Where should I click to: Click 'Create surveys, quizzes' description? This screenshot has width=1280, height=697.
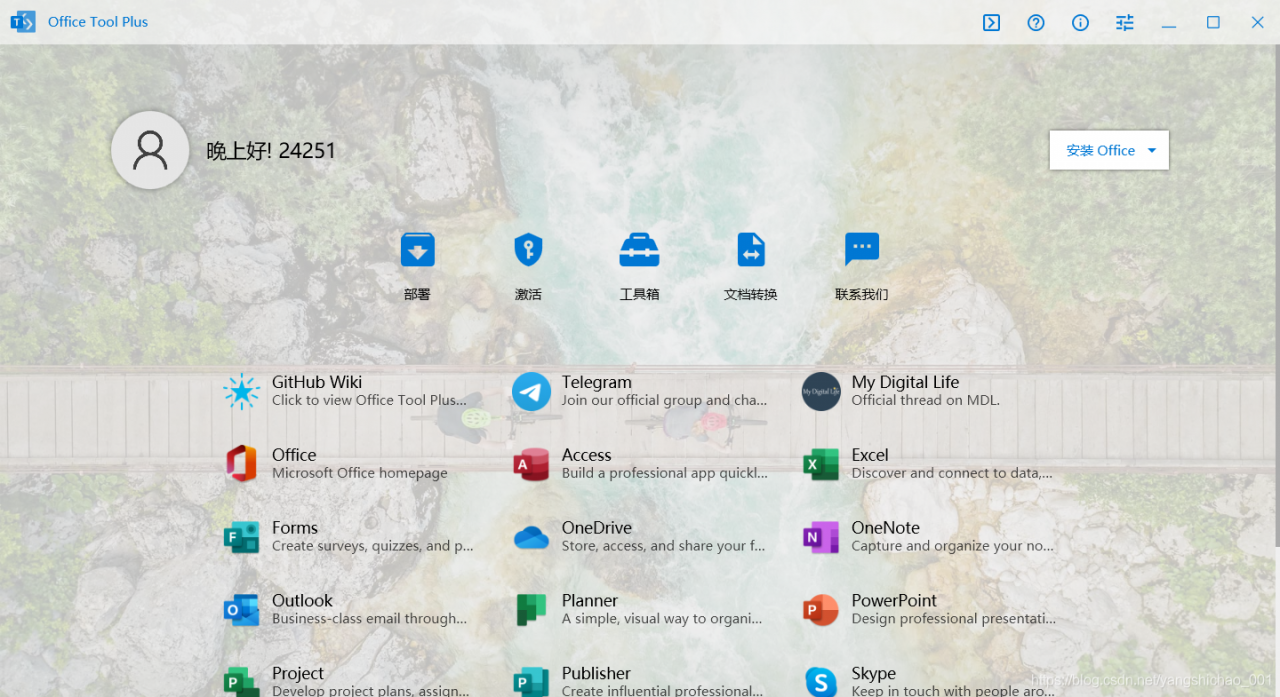pos(373,546)
